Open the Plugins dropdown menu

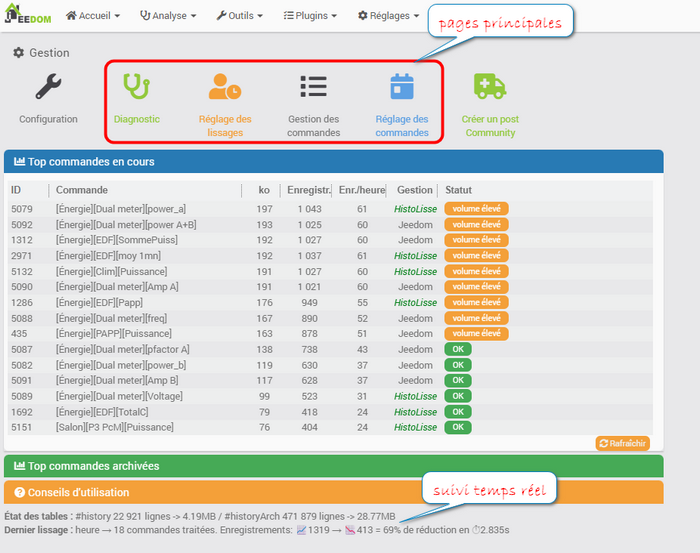[x=310, y=16]
